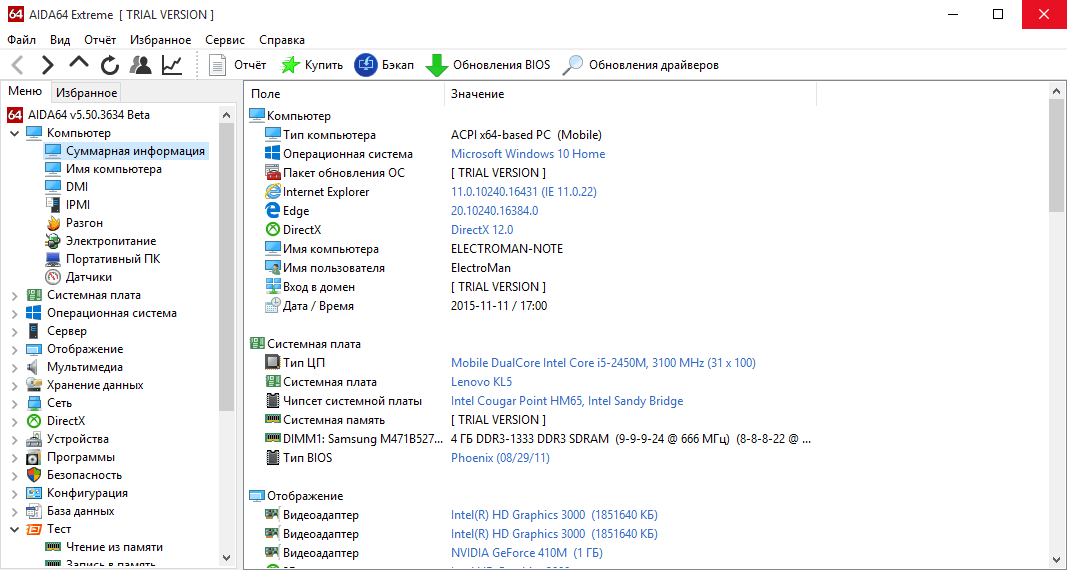Open user management via people icon

point(141,65)
